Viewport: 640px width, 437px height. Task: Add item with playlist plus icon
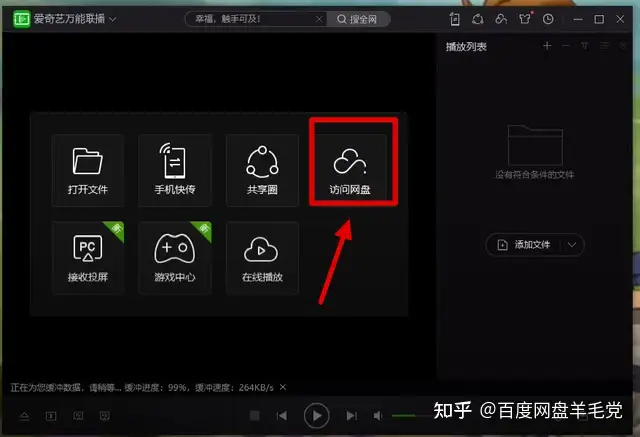point(547,46)
